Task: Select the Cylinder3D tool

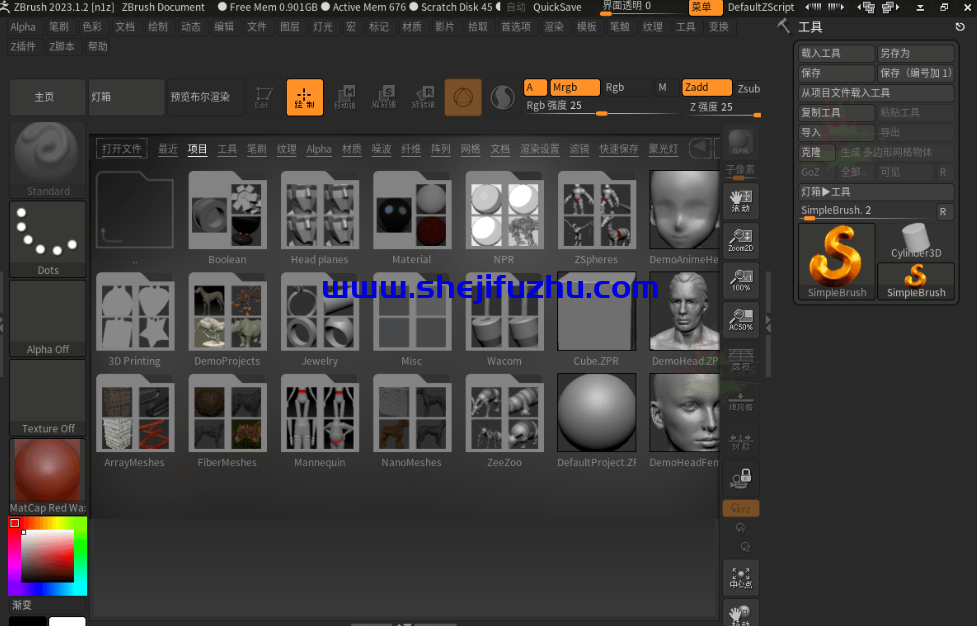Action: (915, 241)
